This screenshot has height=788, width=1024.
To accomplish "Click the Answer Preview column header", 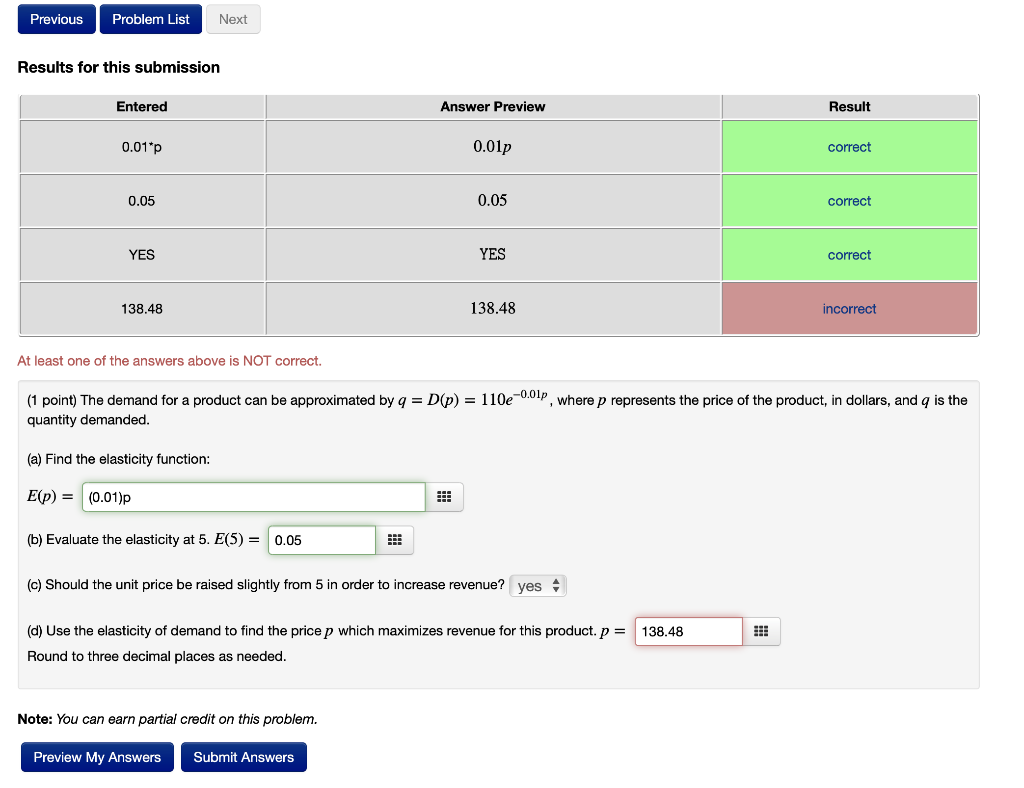I will tap(492, 107).
